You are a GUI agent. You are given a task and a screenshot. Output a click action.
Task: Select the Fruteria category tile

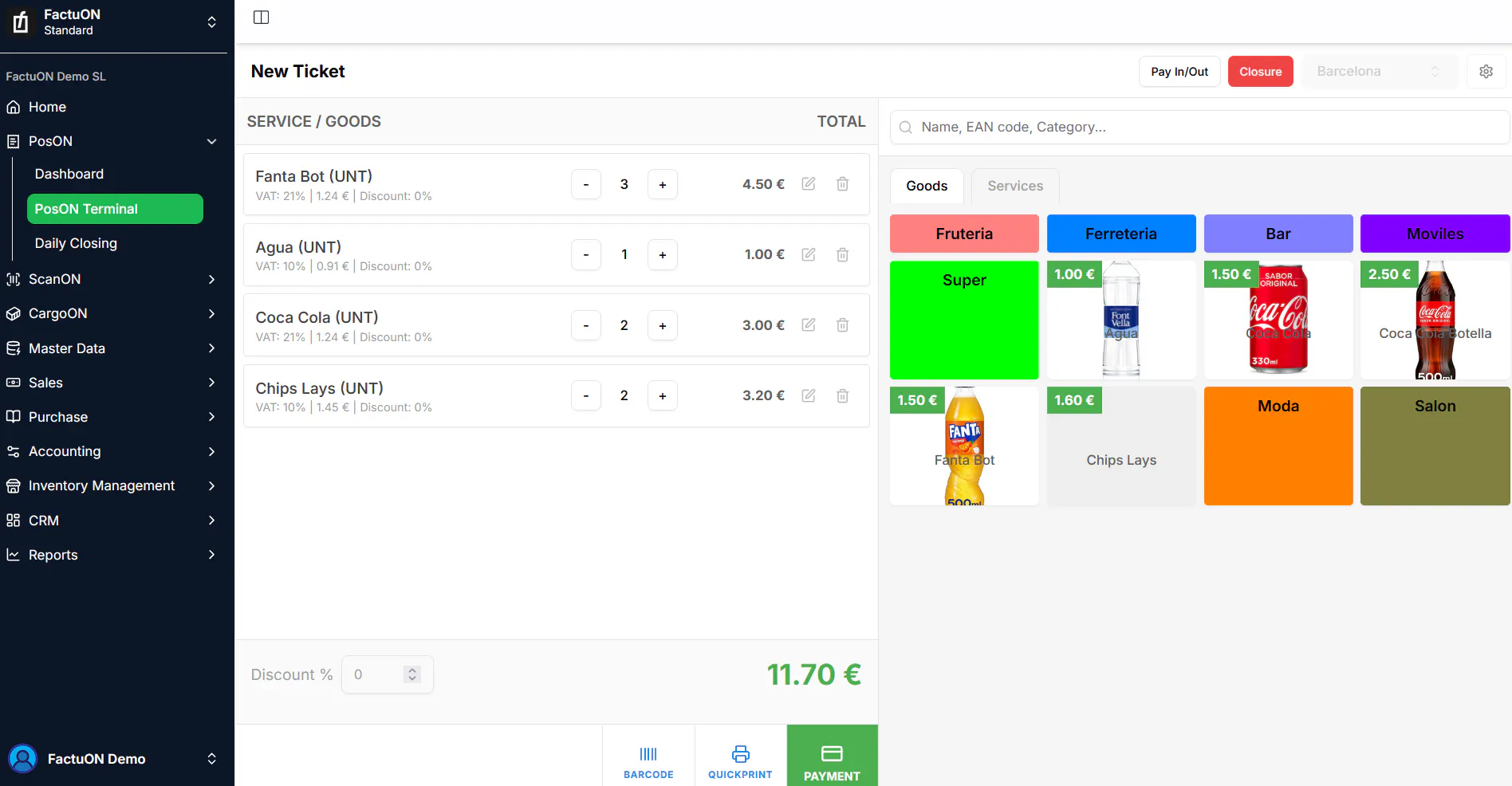click(x=964, y=234)
